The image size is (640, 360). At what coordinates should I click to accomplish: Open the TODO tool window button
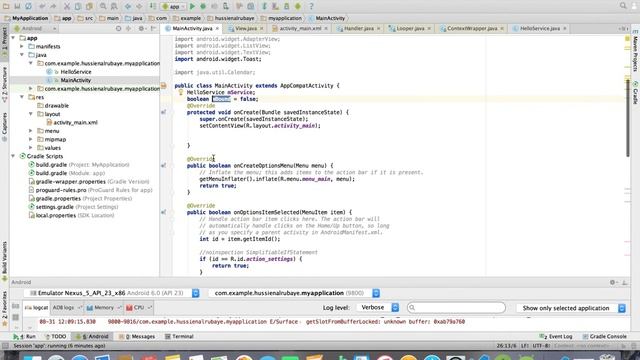56,336
